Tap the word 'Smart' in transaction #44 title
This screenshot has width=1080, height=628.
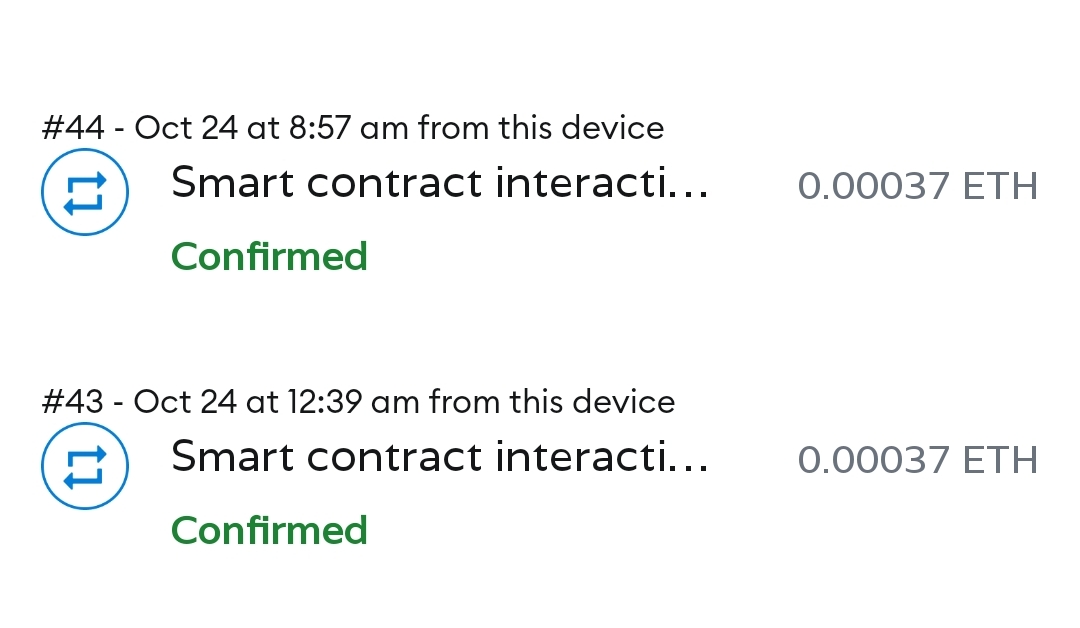[x=234, y=184]
